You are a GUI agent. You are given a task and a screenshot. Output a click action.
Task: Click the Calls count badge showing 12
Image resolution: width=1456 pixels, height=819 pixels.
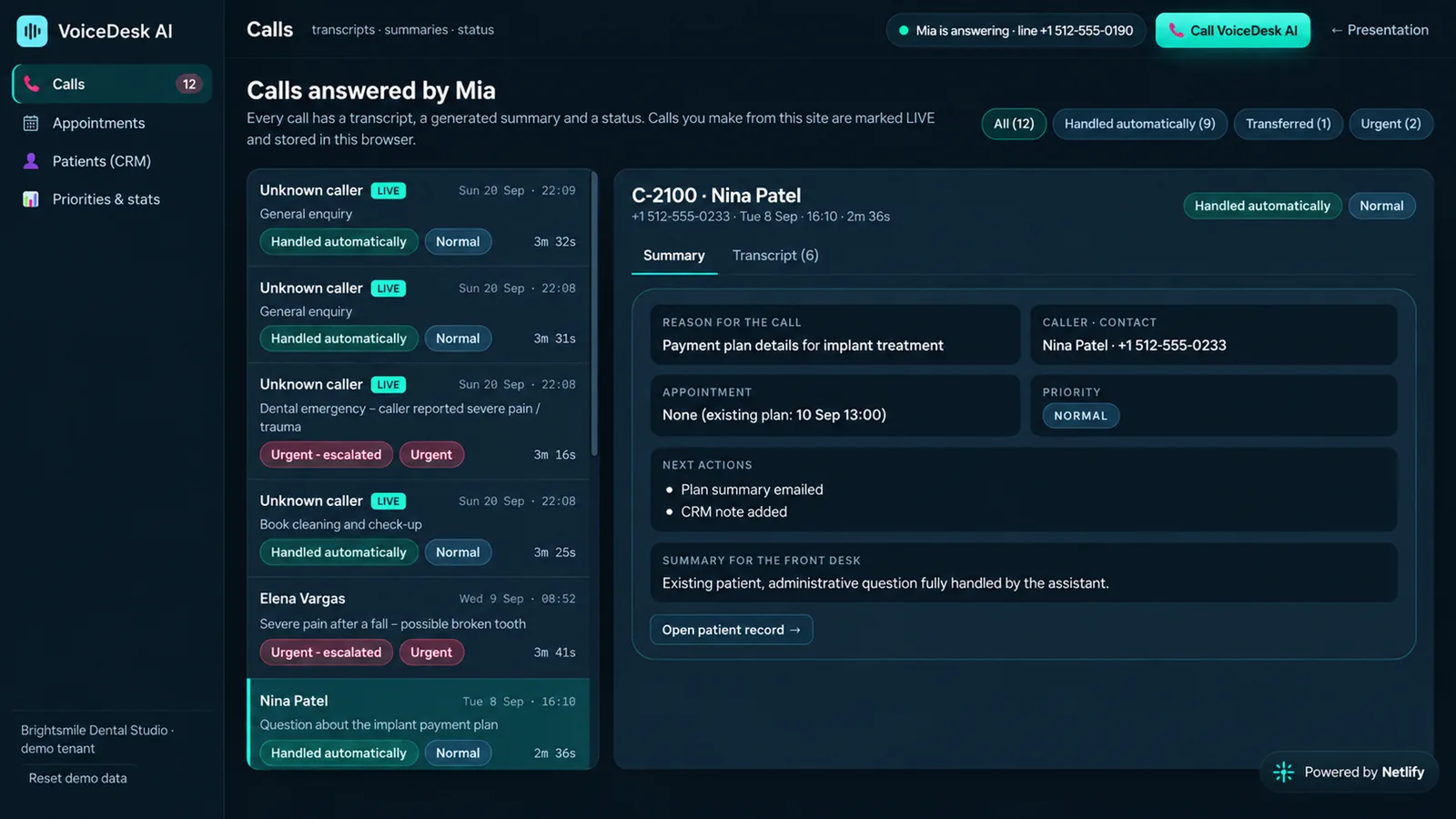tap(189, 84)
